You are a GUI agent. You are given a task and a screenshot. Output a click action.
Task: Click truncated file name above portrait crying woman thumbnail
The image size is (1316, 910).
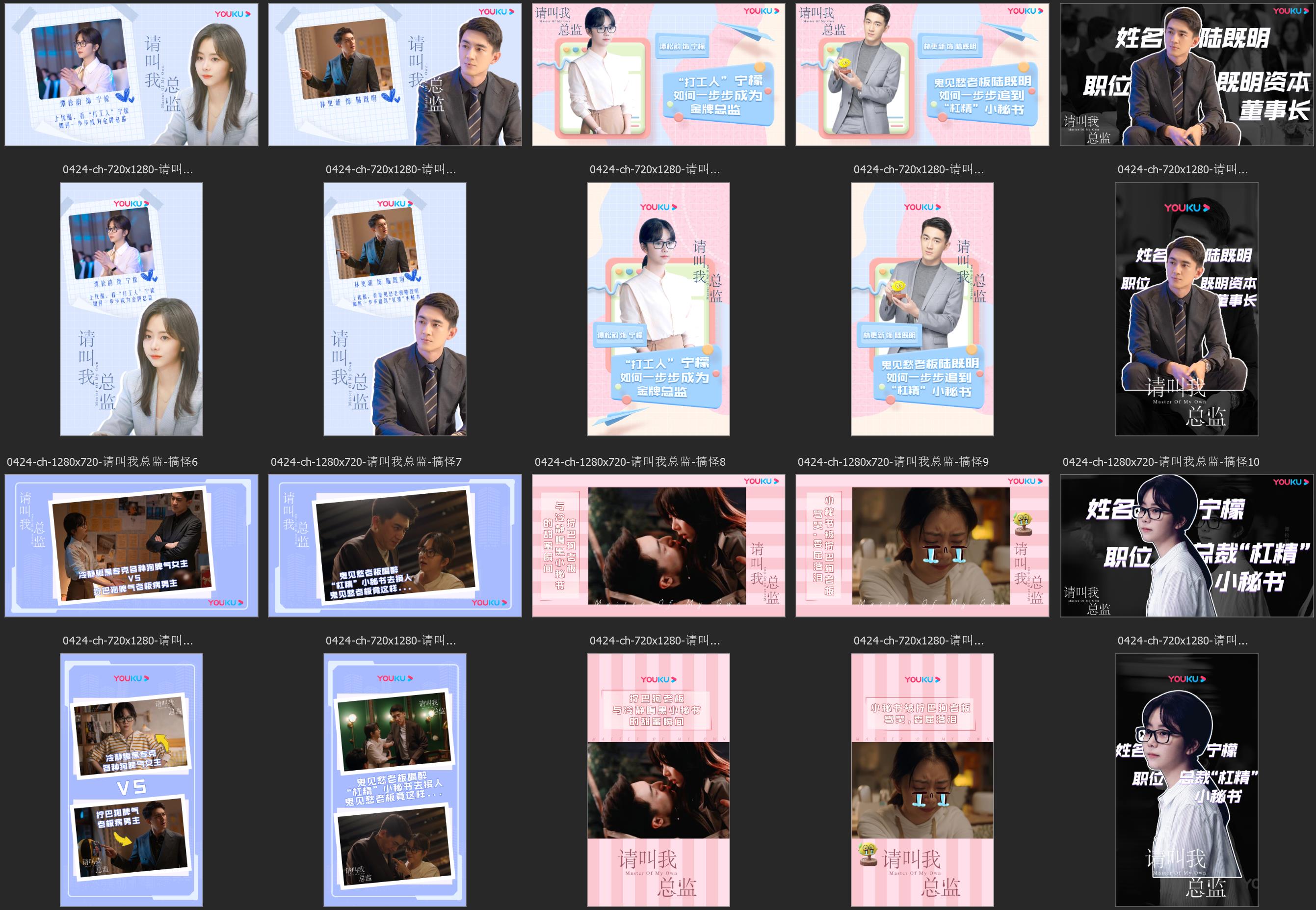(x=919, y=641)
